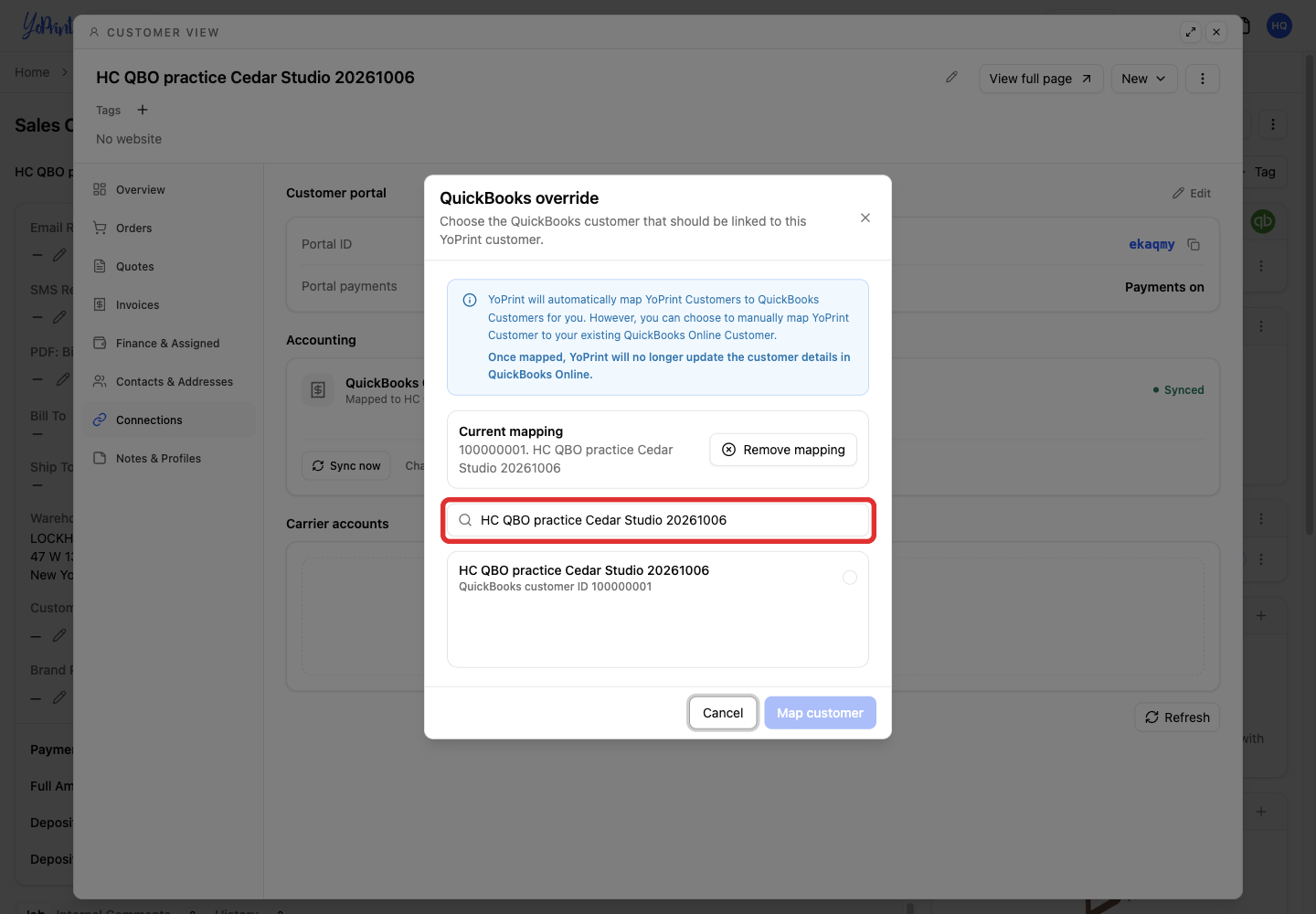Click the Invoices dollar document icon
Image resolution: width=1316 pixels, height=914 pixels.
pos(100,305)
